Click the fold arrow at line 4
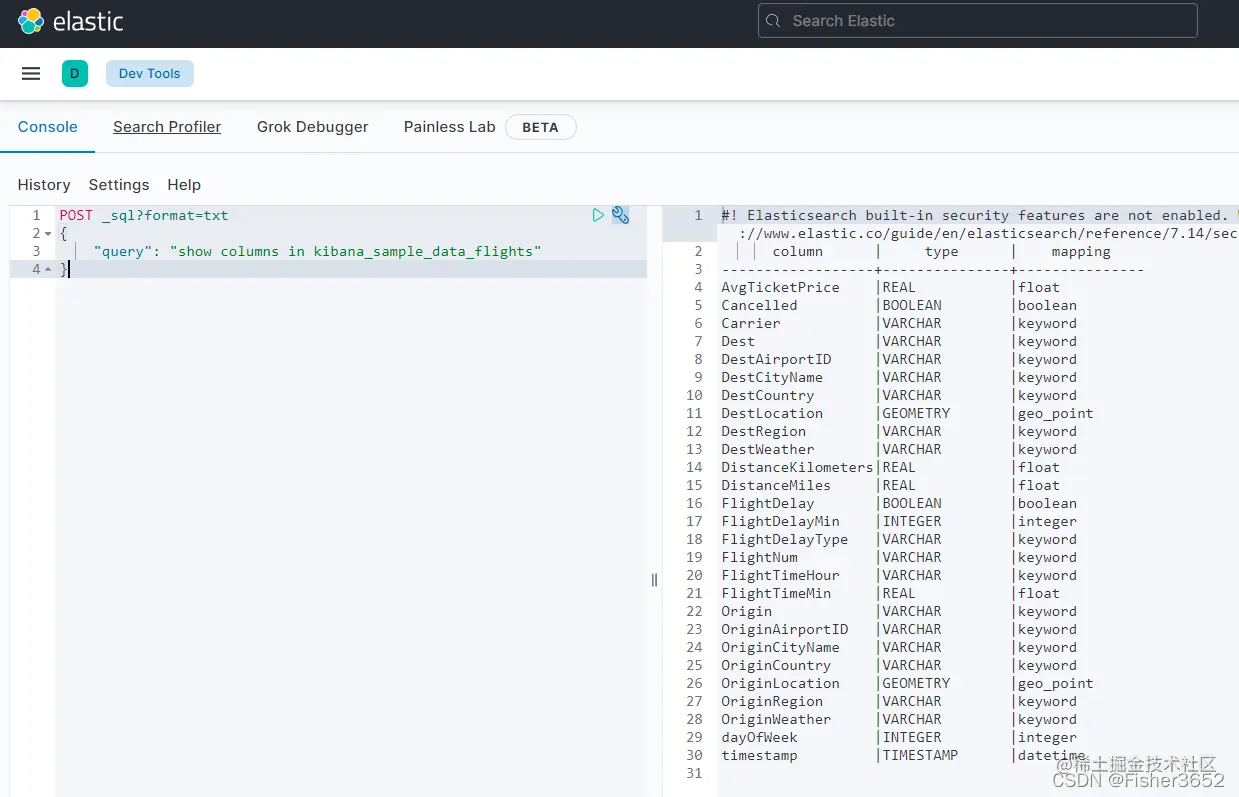Screen dimensions: 1239x797 48,270
